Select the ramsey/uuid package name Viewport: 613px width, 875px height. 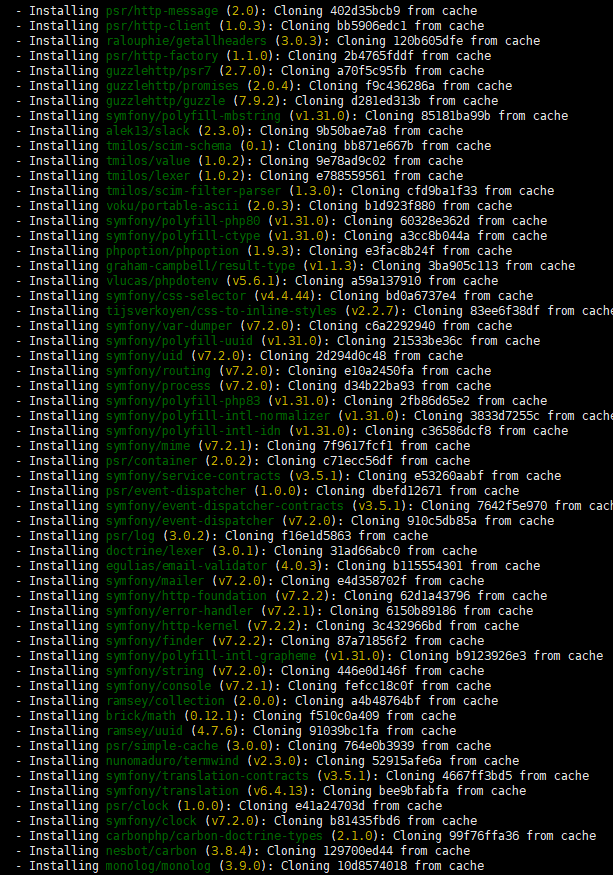145,732
